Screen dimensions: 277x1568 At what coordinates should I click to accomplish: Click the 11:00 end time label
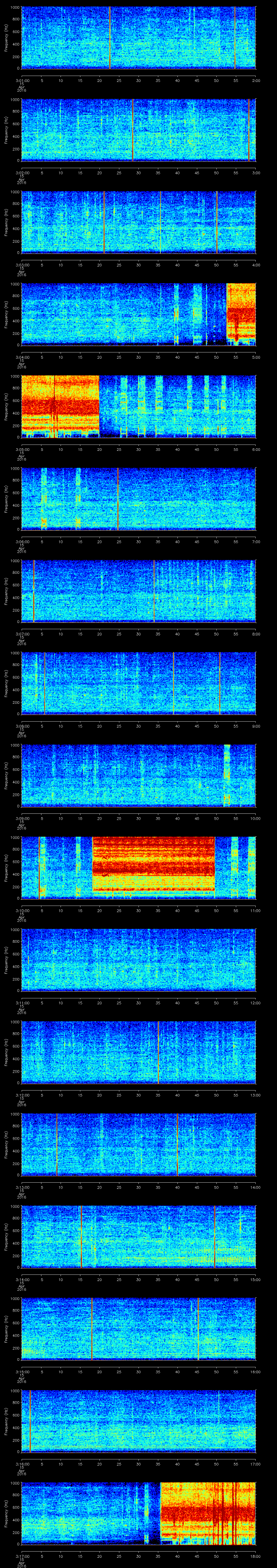(255, 910)
